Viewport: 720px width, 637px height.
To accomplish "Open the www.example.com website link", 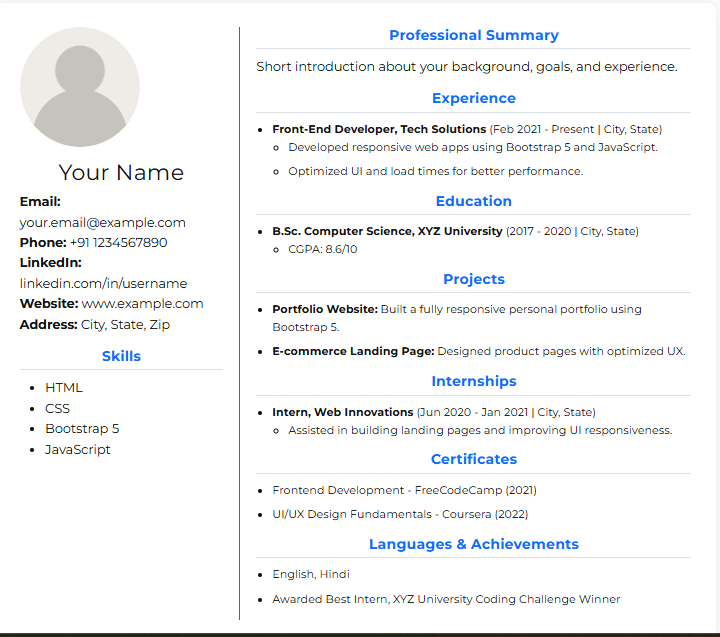I will (x=142, y=304).
